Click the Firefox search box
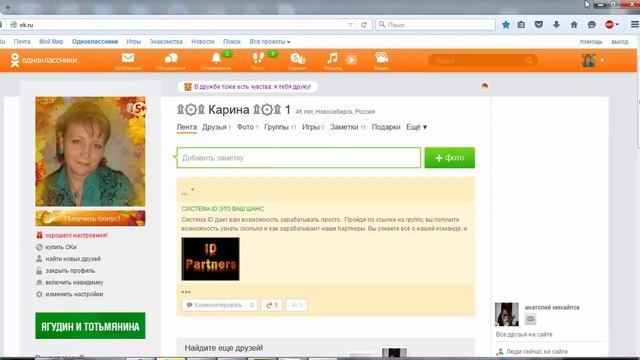 435,25
